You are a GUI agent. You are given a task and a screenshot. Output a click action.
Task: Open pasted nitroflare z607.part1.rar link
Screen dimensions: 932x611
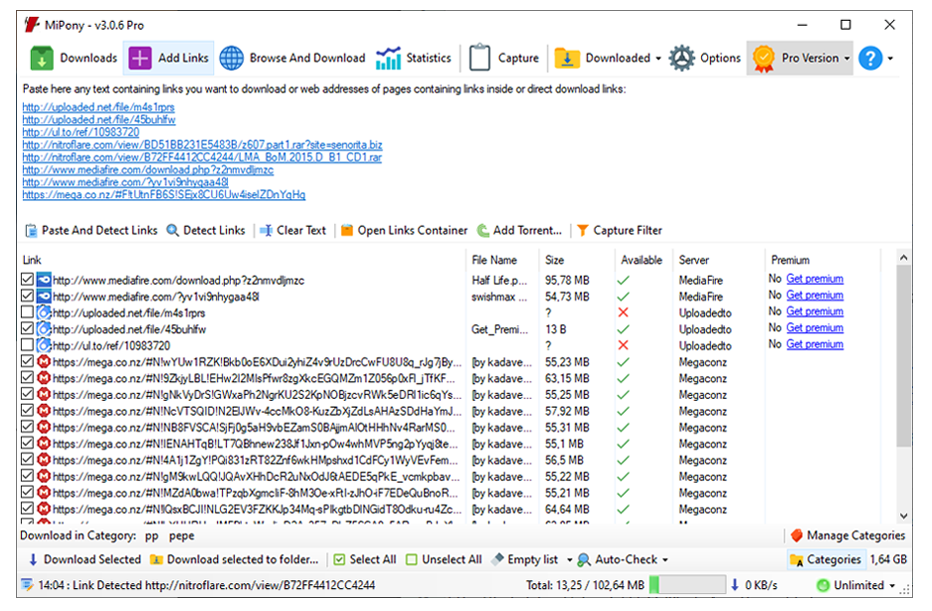pos(202,144)
